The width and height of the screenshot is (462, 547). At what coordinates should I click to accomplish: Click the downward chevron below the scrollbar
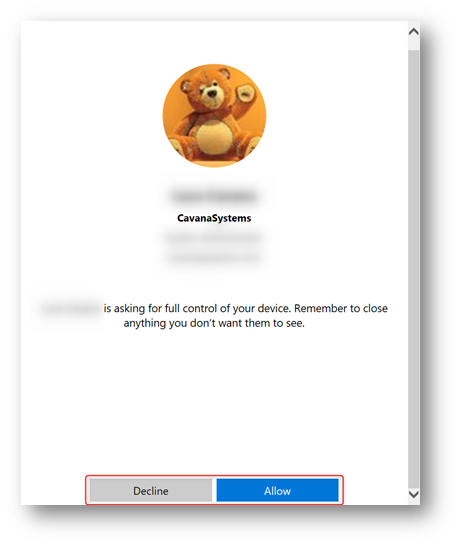pyautogui.click(x=414, y=494)
